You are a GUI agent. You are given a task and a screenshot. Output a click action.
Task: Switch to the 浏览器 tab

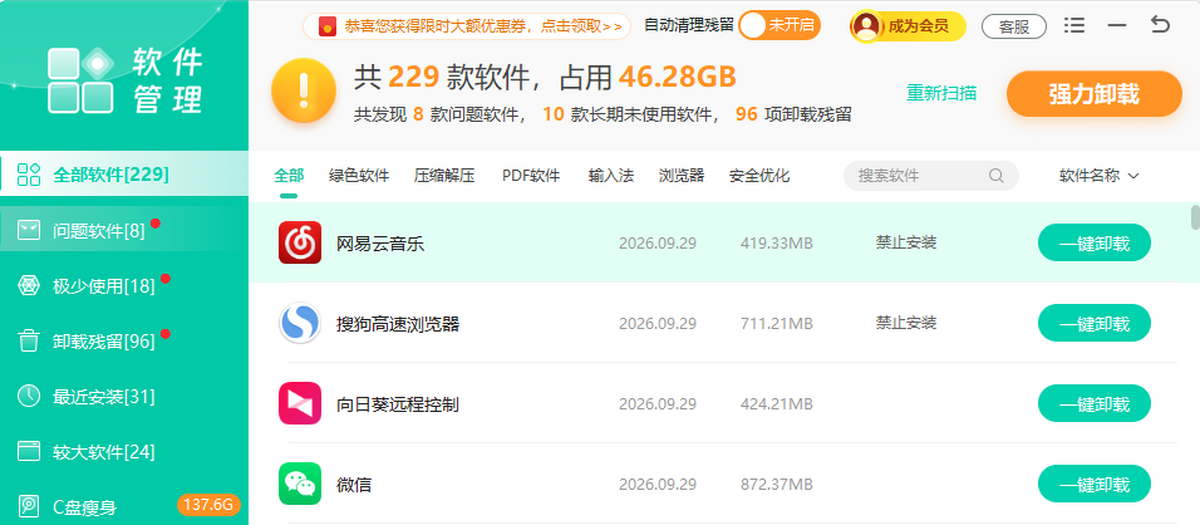pyautogui.click(x=681, y=176)
